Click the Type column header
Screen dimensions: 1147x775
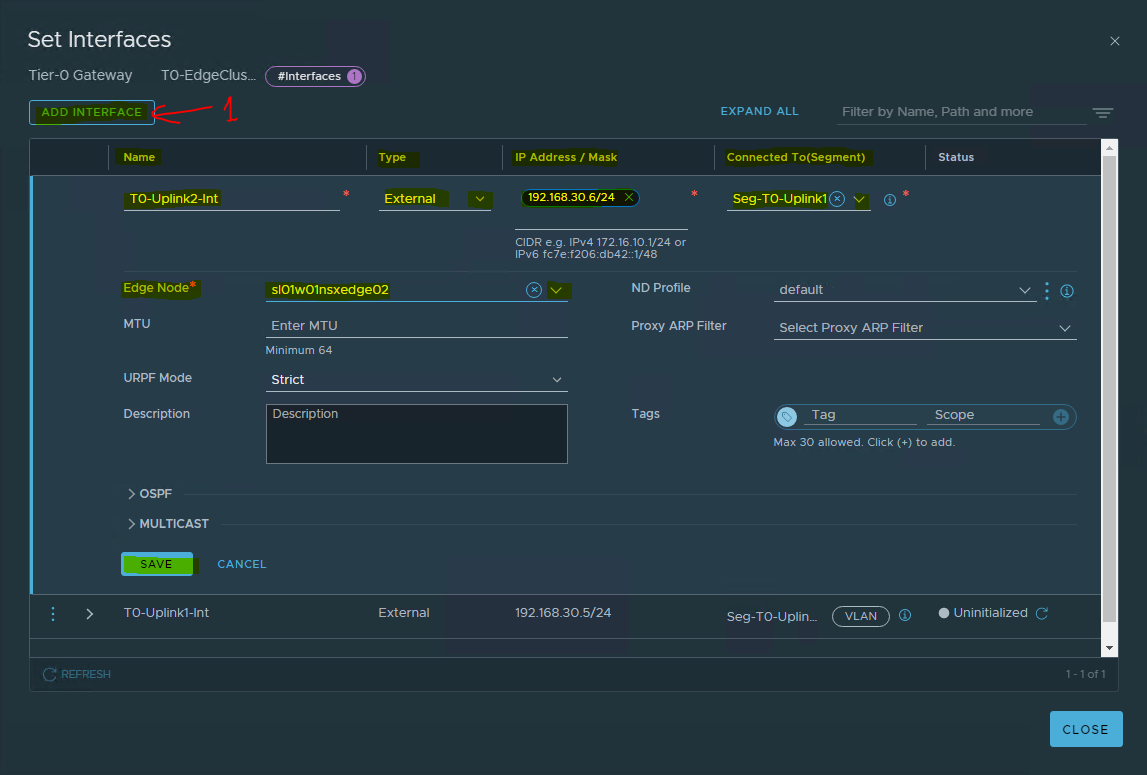tap(392, 157)
